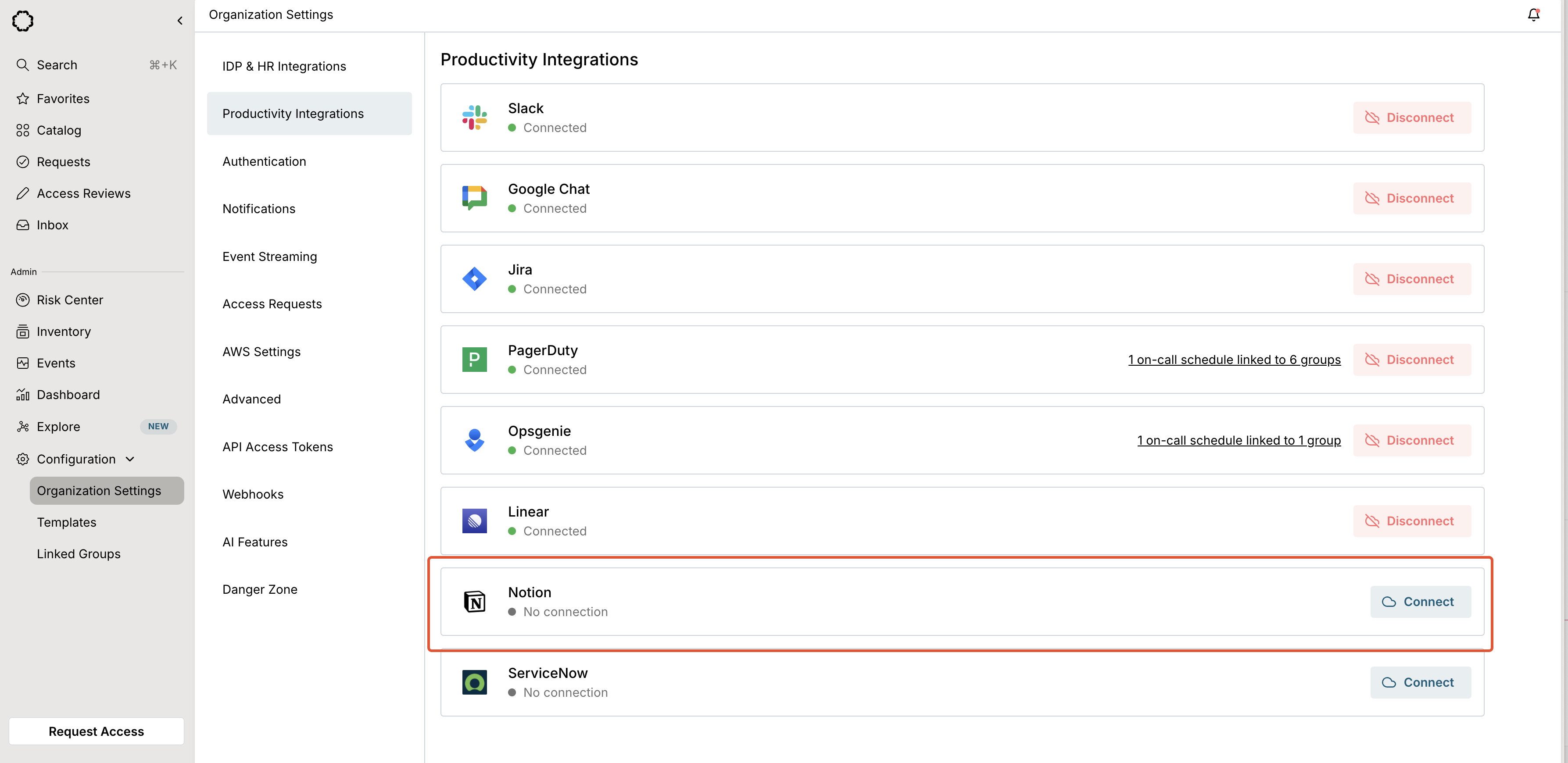
Task: Open Opsgenie on-call schedule link
Action: (1238, 441)
